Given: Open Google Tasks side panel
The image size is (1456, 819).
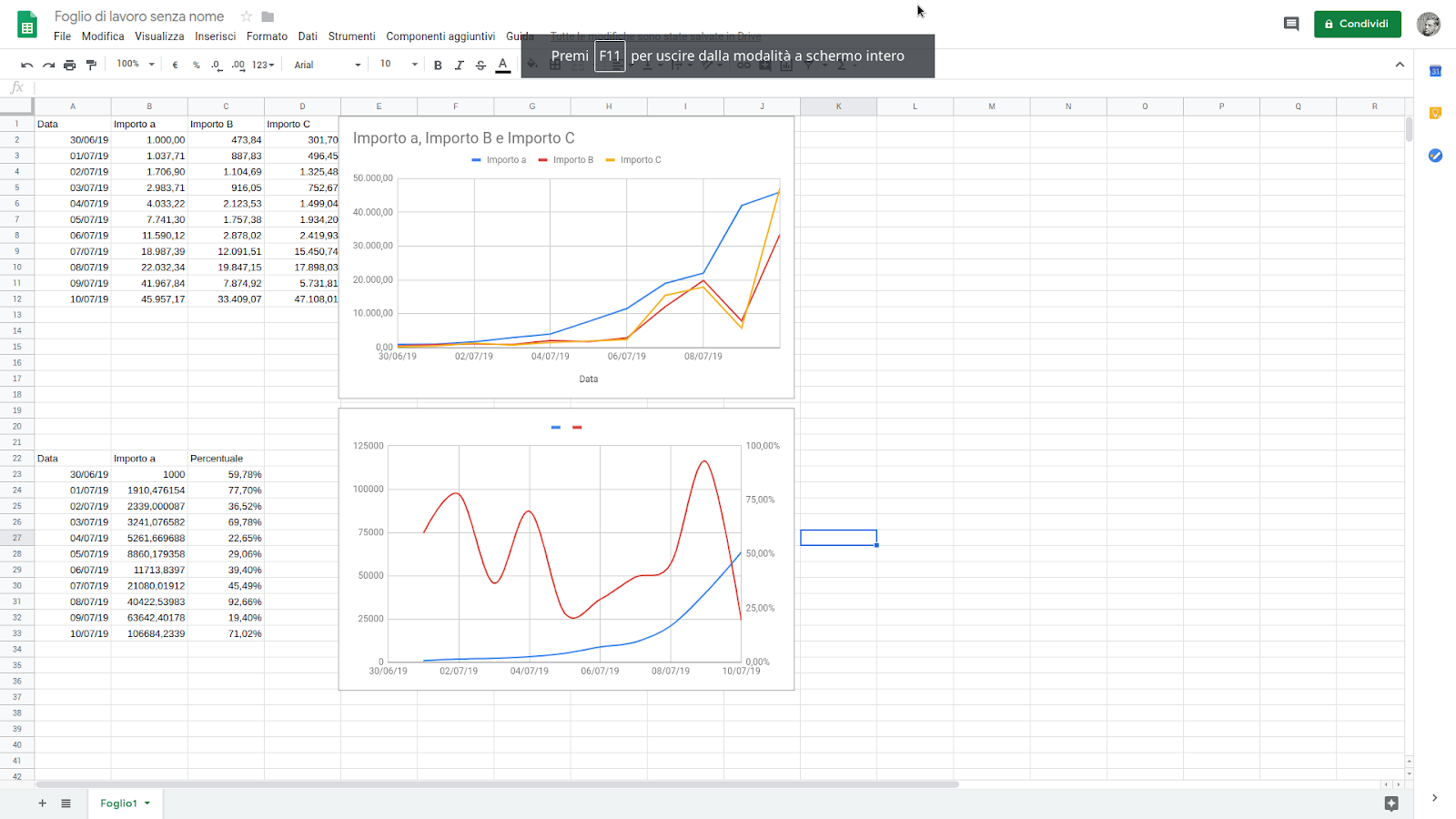Looking at the screenshot, I should click(x=1435, y=156).
